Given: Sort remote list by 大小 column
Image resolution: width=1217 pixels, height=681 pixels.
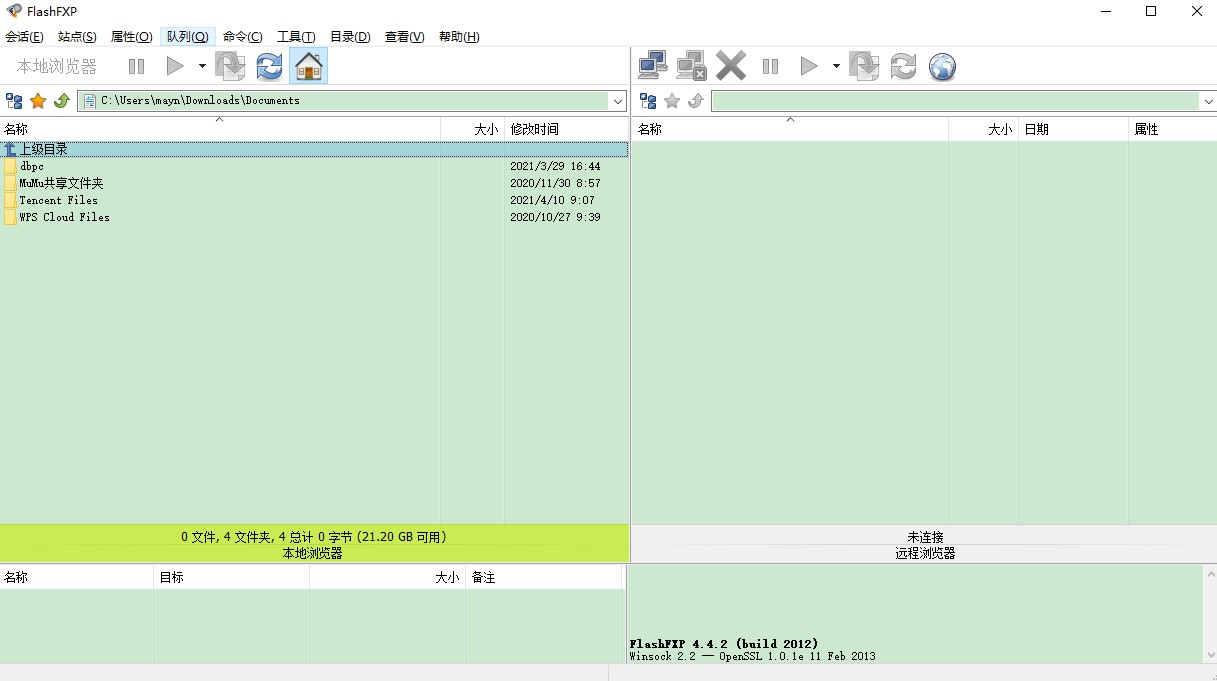Looking at the screenshot, I should pyautogui.click(x=984, y=129).
